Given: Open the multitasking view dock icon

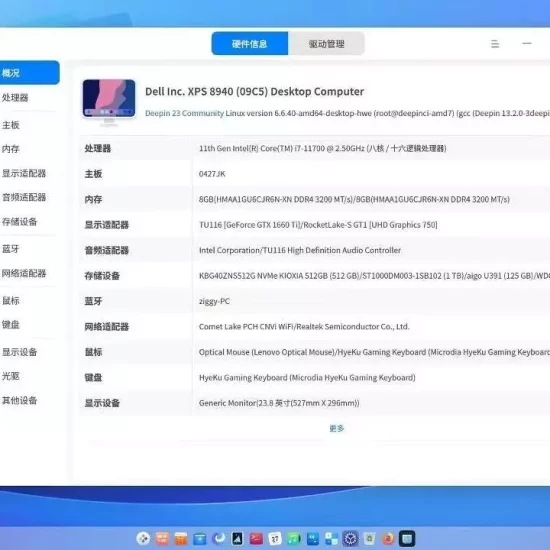Looking at the screenshot, I should point(162,538).
